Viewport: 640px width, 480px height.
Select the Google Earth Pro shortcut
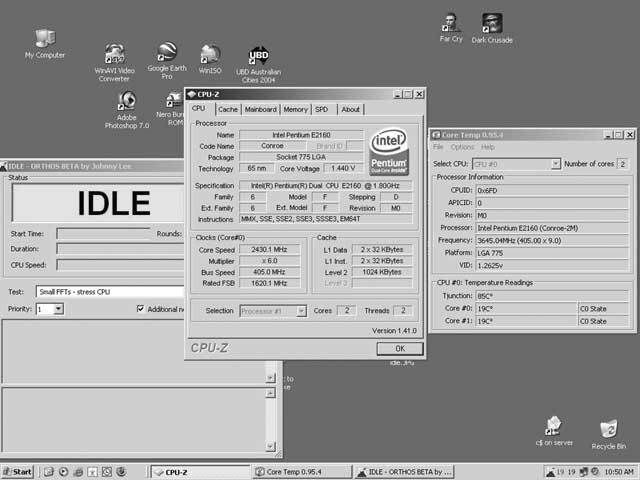167,60
